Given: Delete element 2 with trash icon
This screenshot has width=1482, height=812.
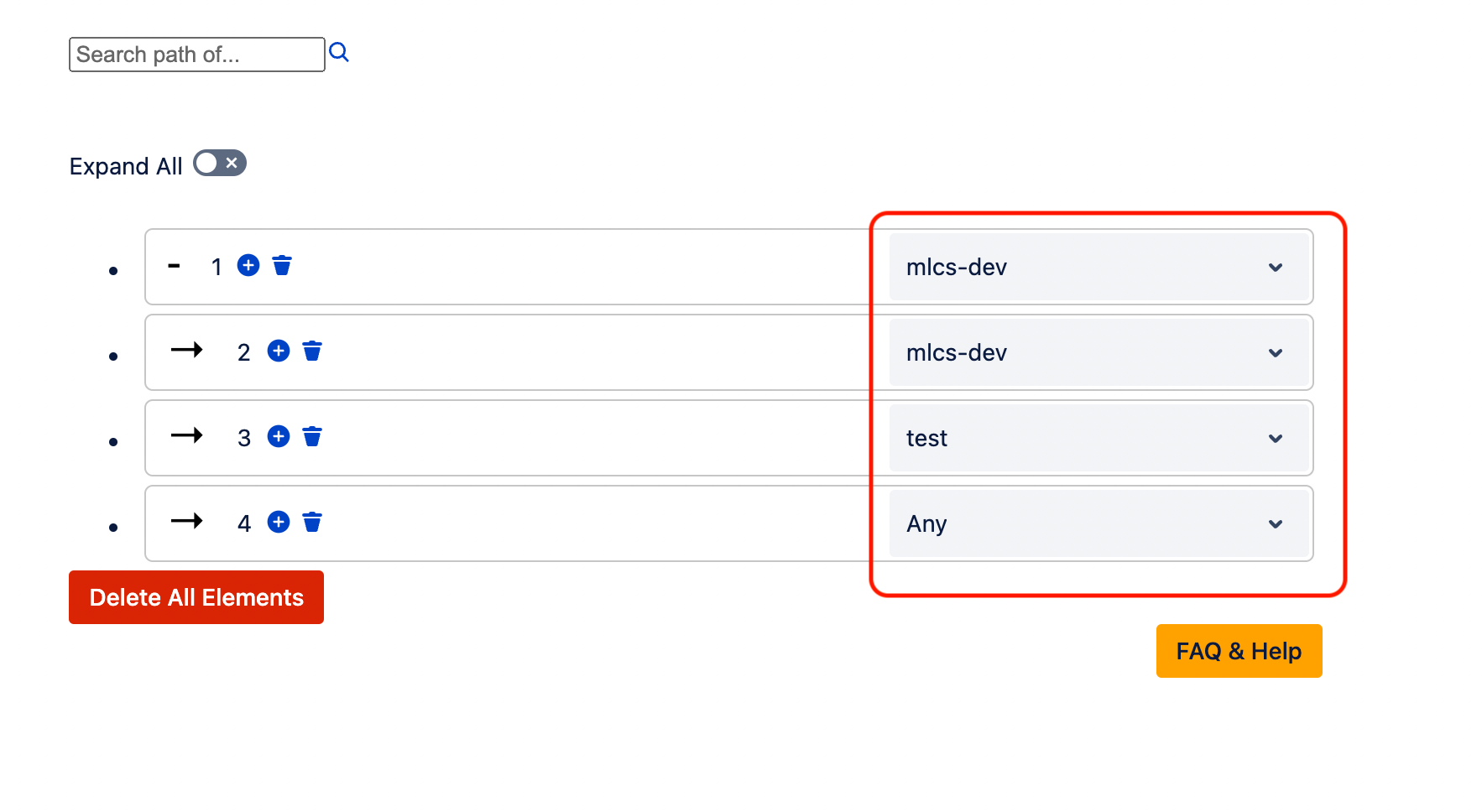Looking at the screenshot, I should click(x=312, y=351).
